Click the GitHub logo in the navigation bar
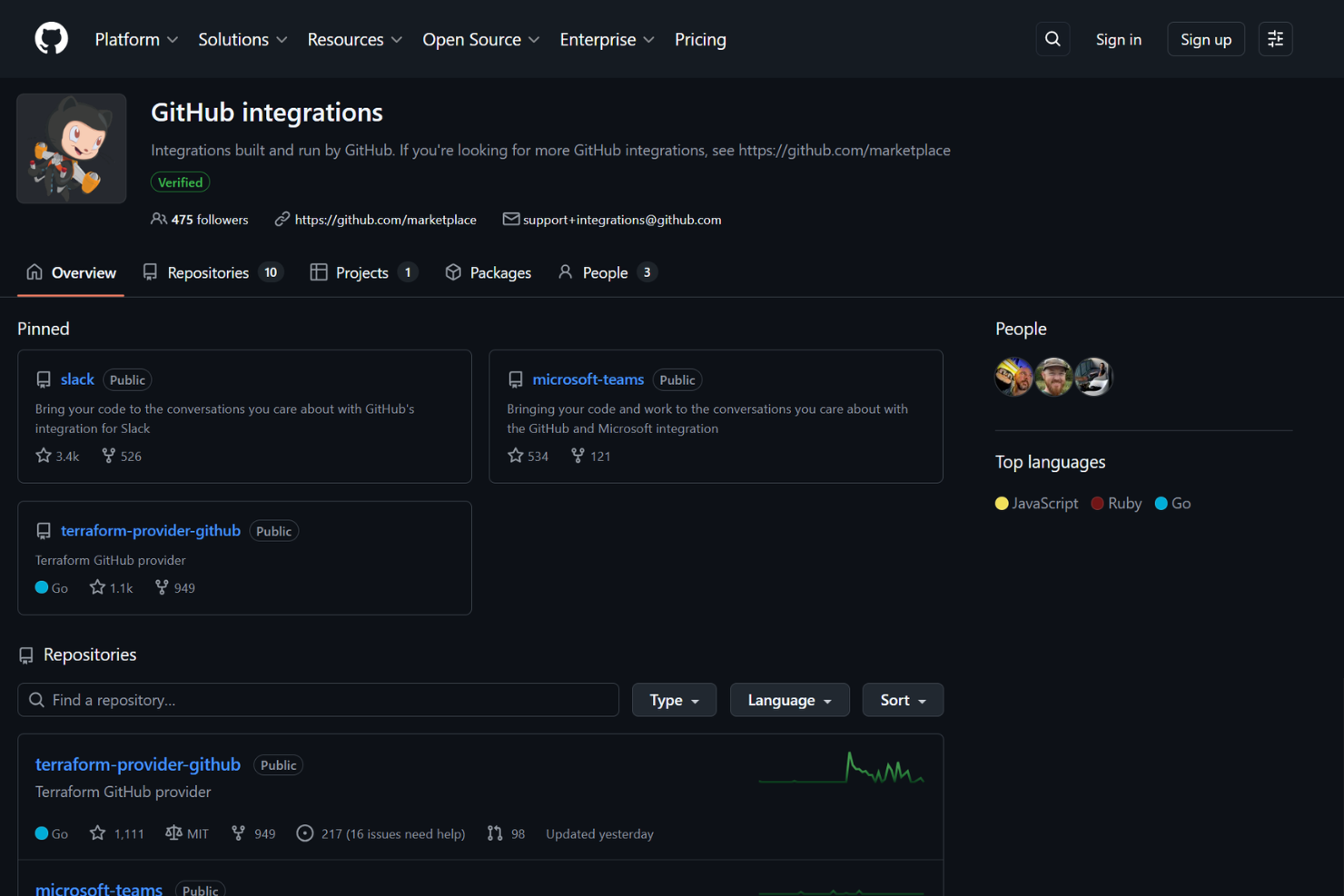The width and height of the screenshot is (1344, 896). click(51, 38)
